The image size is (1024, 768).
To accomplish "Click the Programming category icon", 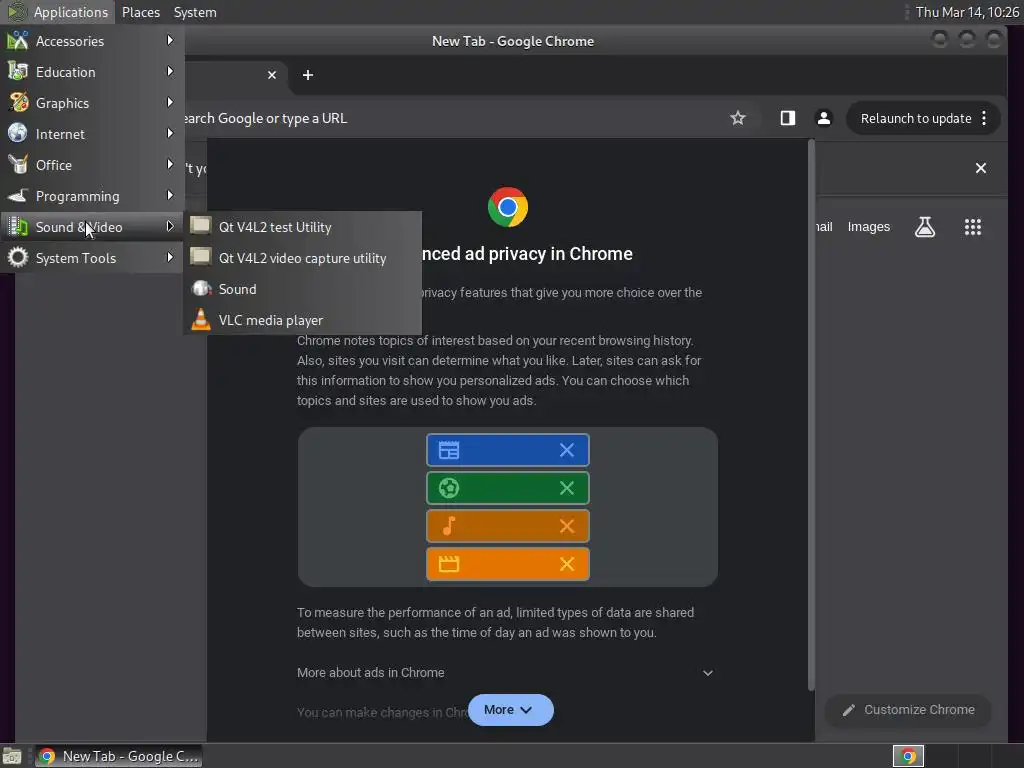I will [x=18, y=195].
